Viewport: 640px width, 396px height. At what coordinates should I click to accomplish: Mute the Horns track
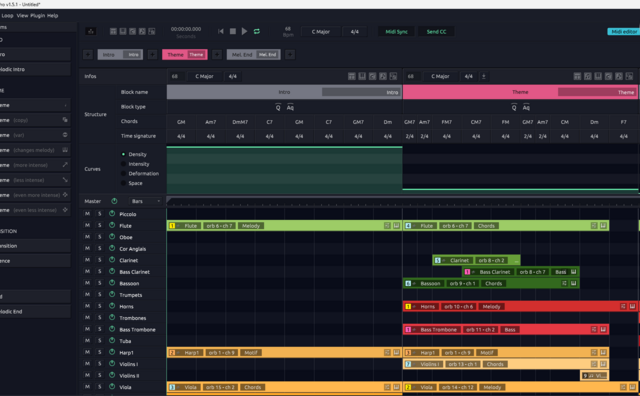click(x=87, y=306)
